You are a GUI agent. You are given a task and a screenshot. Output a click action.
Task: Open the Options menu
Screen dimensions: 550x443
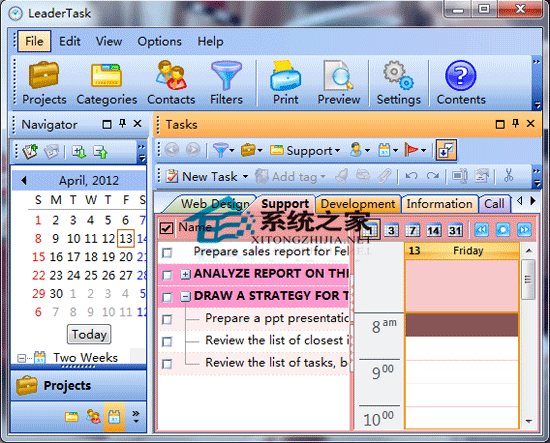tap(160, 41)
